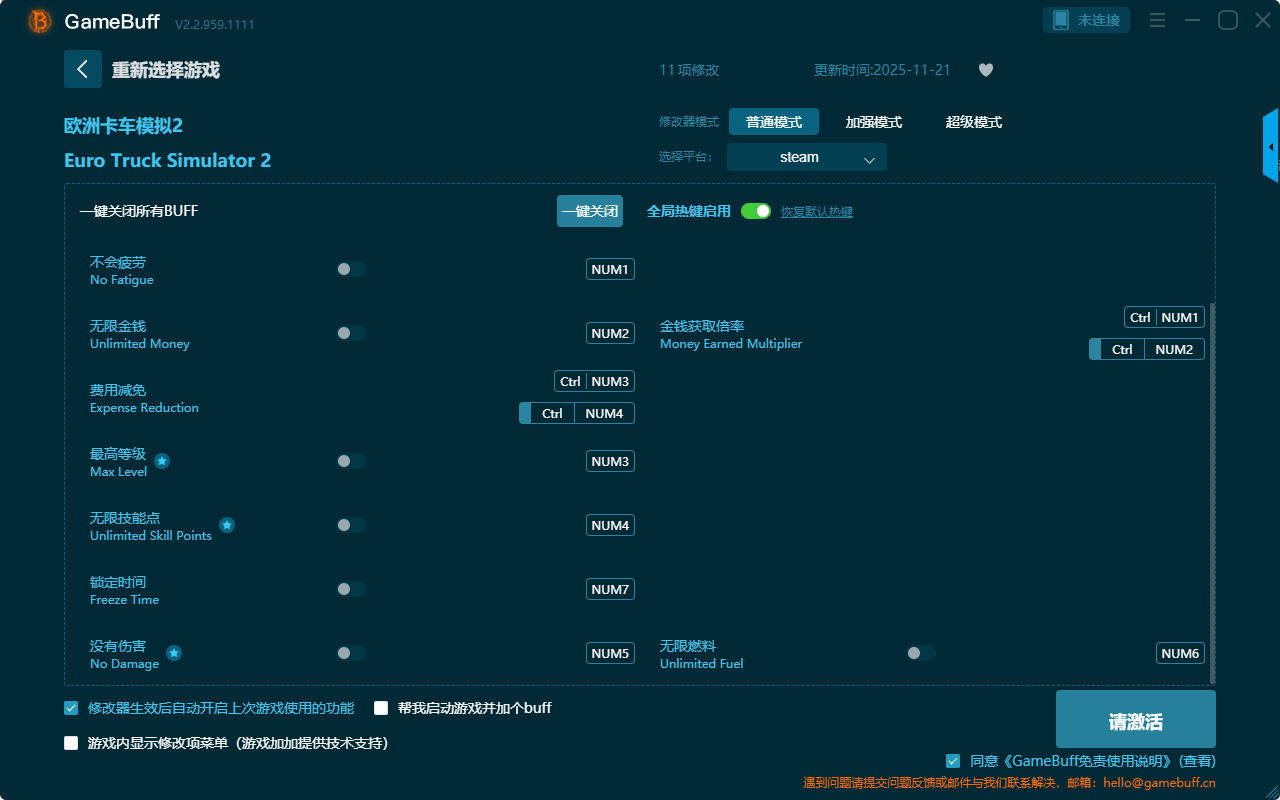This screenshot has height=800, width=1280.
Task: Check the in-game cheat menu display checkbox
Action: click(71, 743)
